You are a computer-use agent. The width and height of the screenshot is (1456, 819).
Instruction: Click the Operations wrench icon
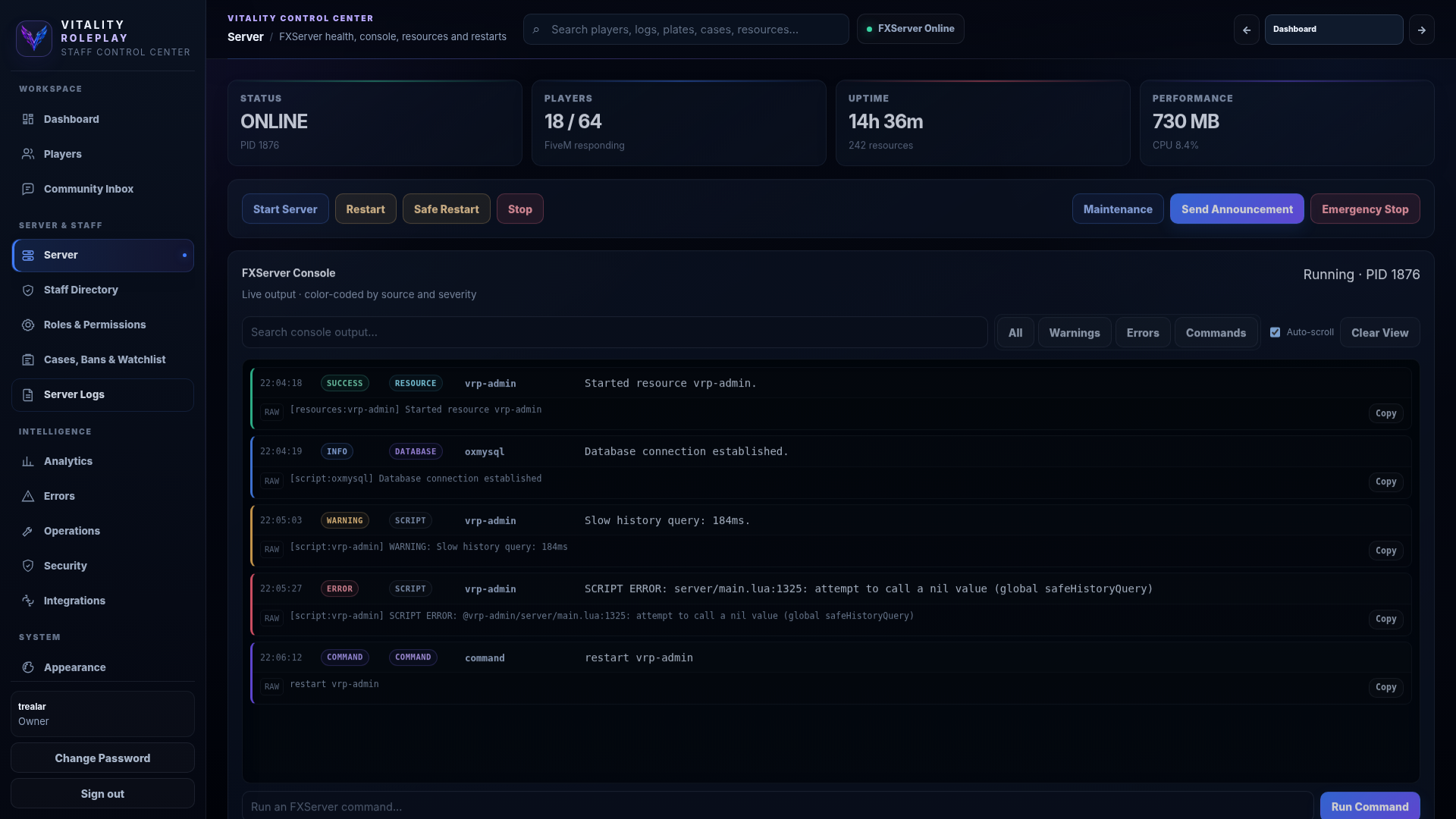pyautogui.click(x=28, y=532)
